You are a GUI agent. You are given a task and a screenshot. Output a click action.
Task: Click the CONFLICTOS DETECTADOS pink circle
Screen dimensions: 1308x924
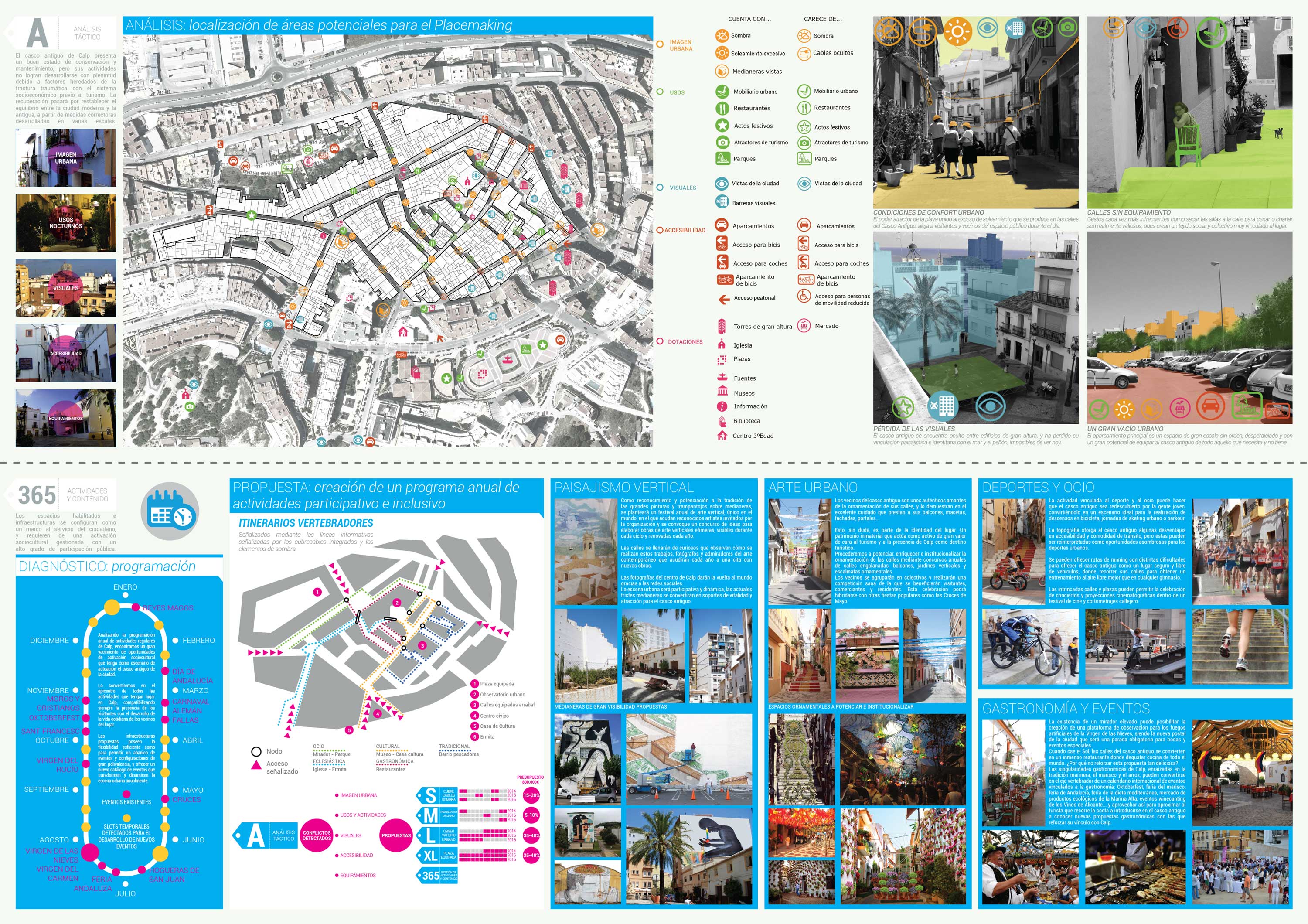[316, 835]
